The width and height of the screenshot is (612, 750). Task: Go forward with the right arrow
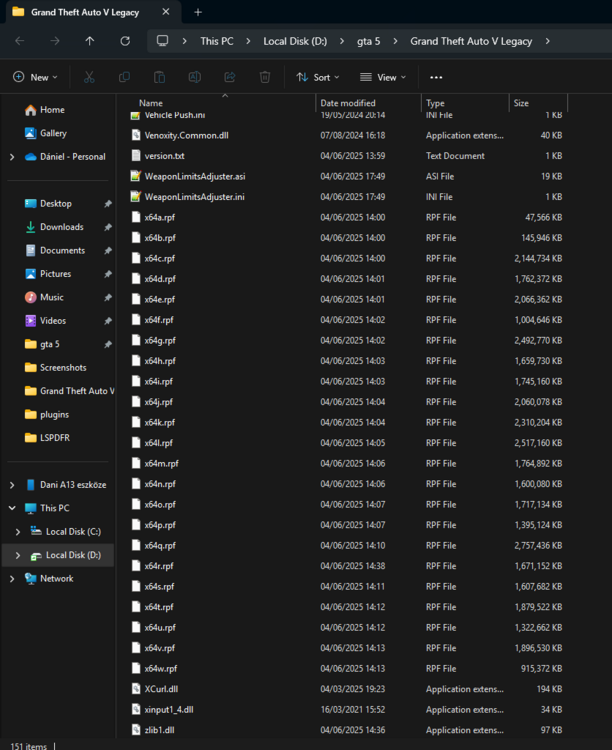(55, 41)
